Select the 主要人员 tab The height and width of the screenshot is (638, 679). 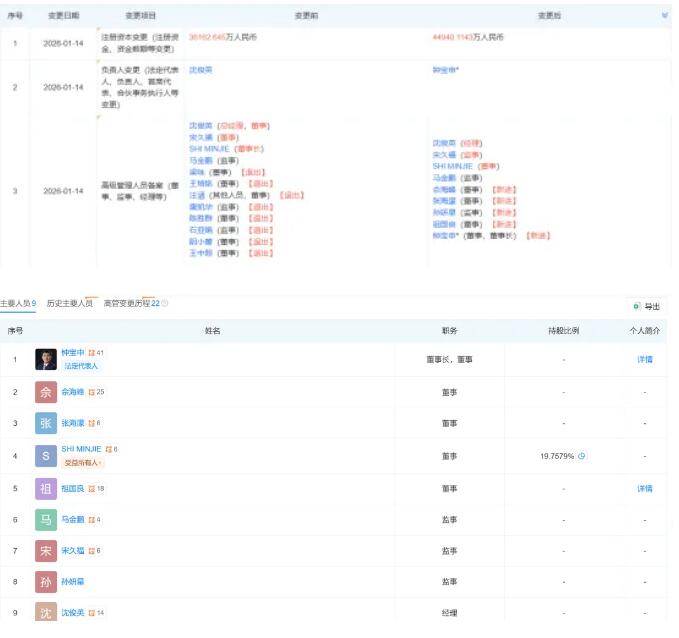point(18,303)
